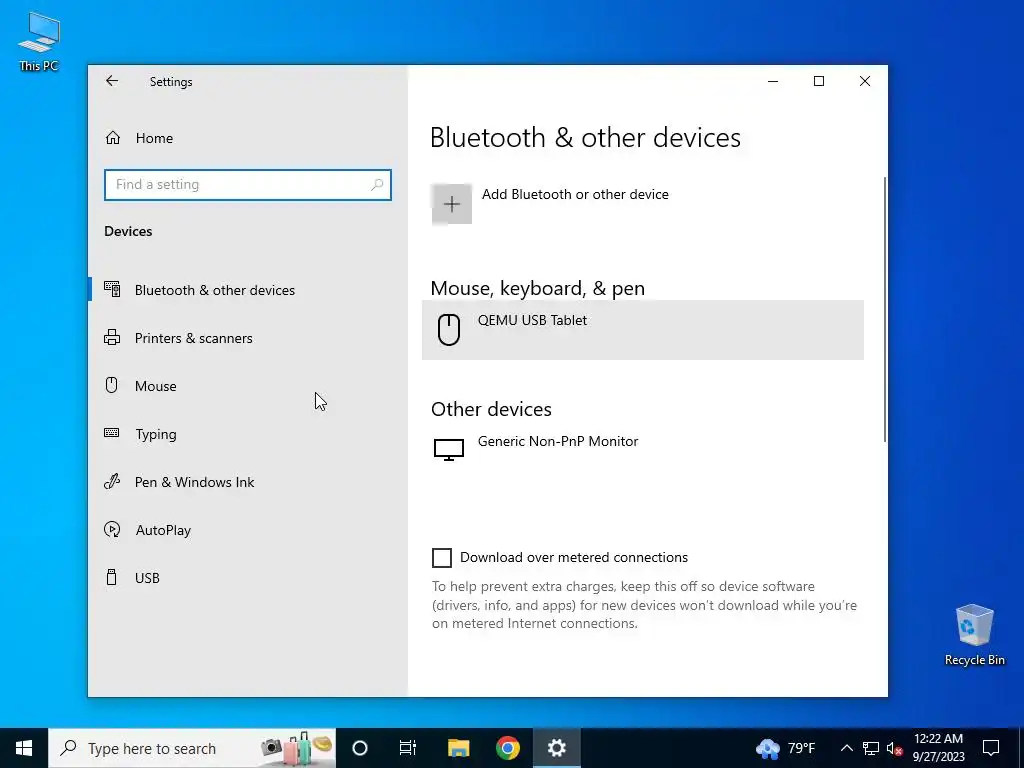The width and height of the screenshot is (1024, 768).
Task: Close the Settings window
Action: pyautogui.click(x=865, y=82)
